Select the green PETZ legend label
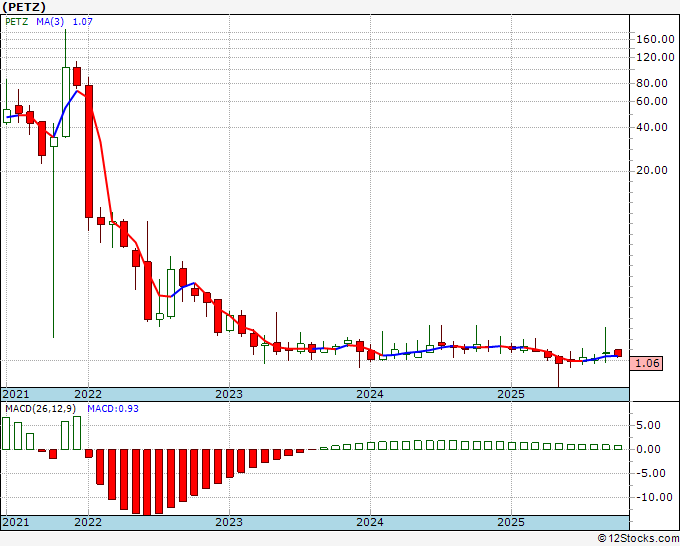 17,21
